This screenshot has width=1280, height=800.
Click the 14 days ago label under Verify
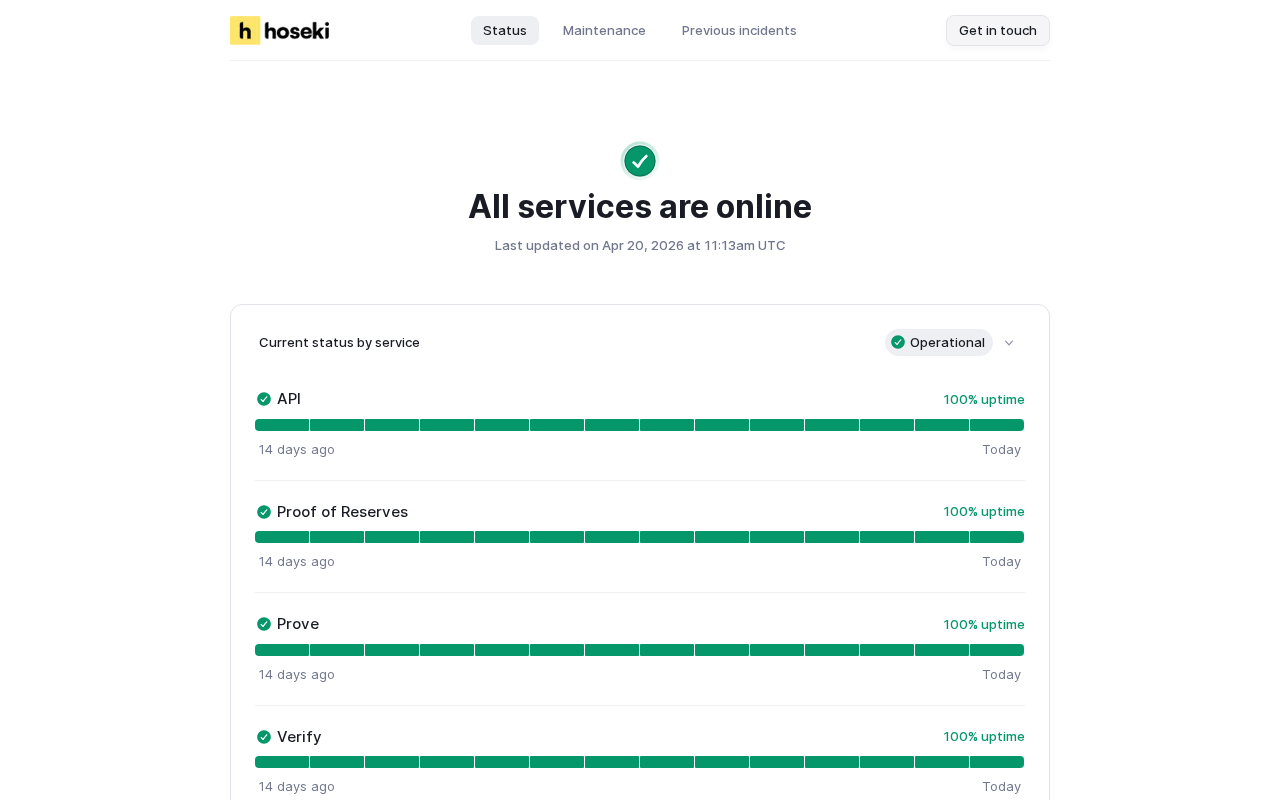[x=297, y=786]
